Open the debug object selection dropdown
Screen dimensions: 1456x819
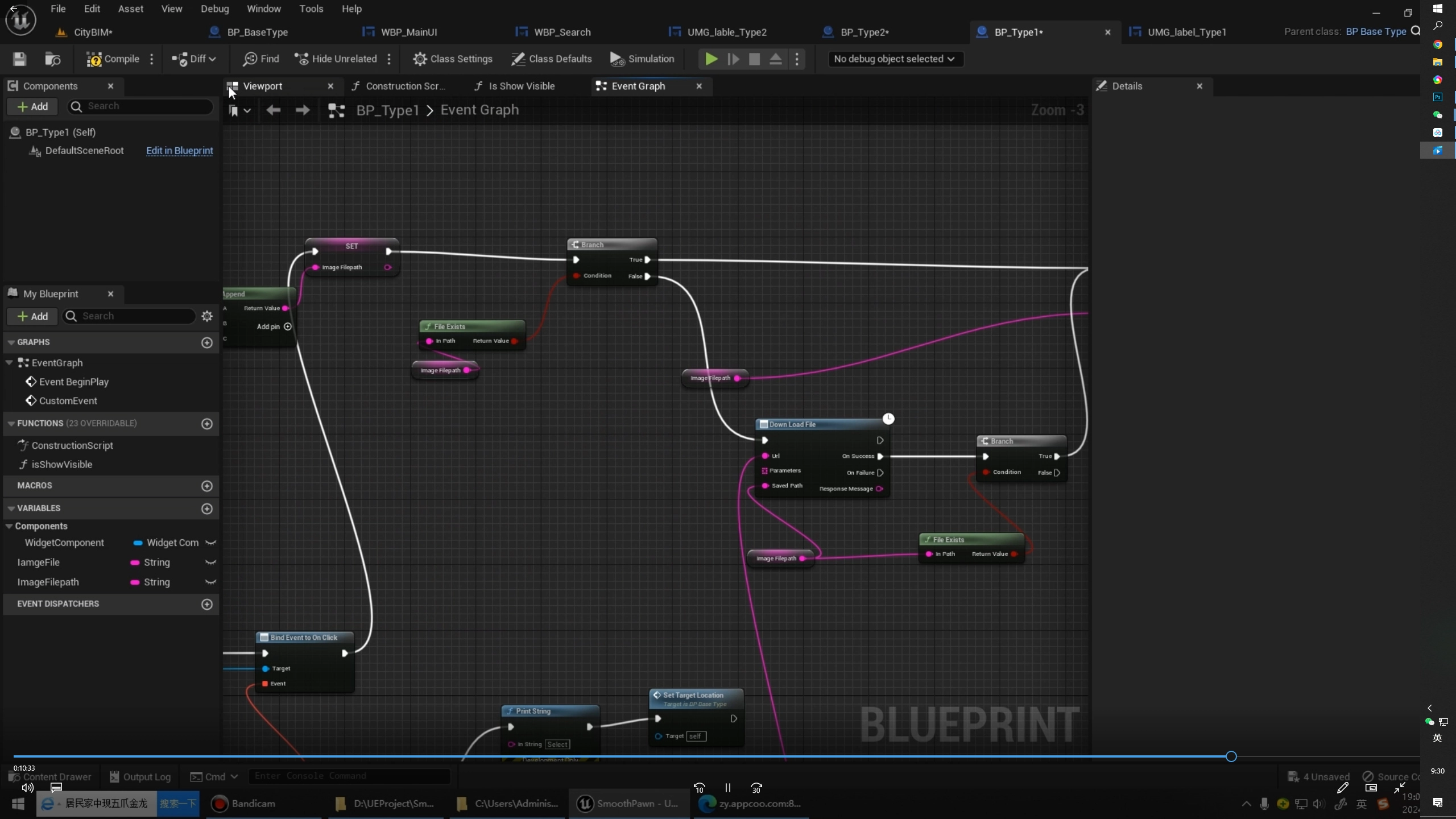tap(895, 59)
